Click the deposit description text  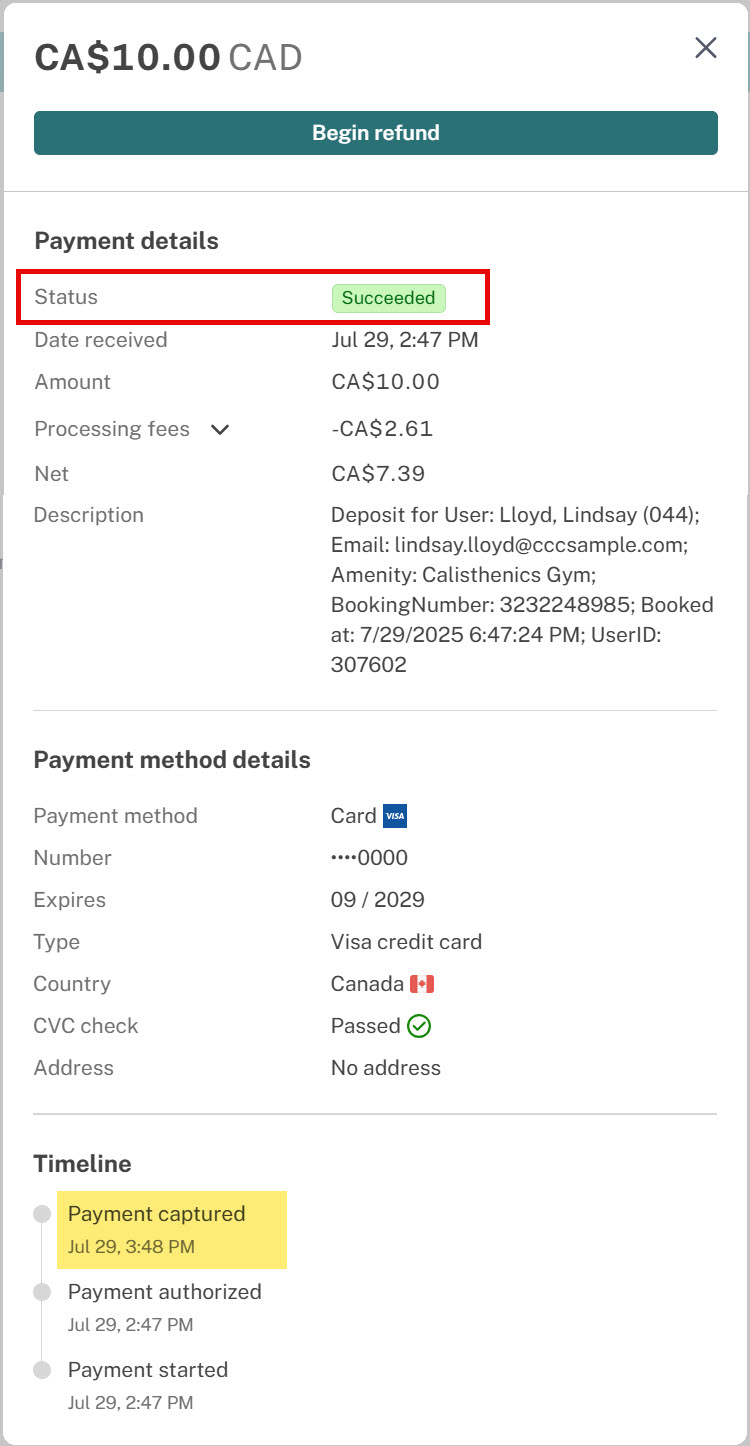point(523,590)
